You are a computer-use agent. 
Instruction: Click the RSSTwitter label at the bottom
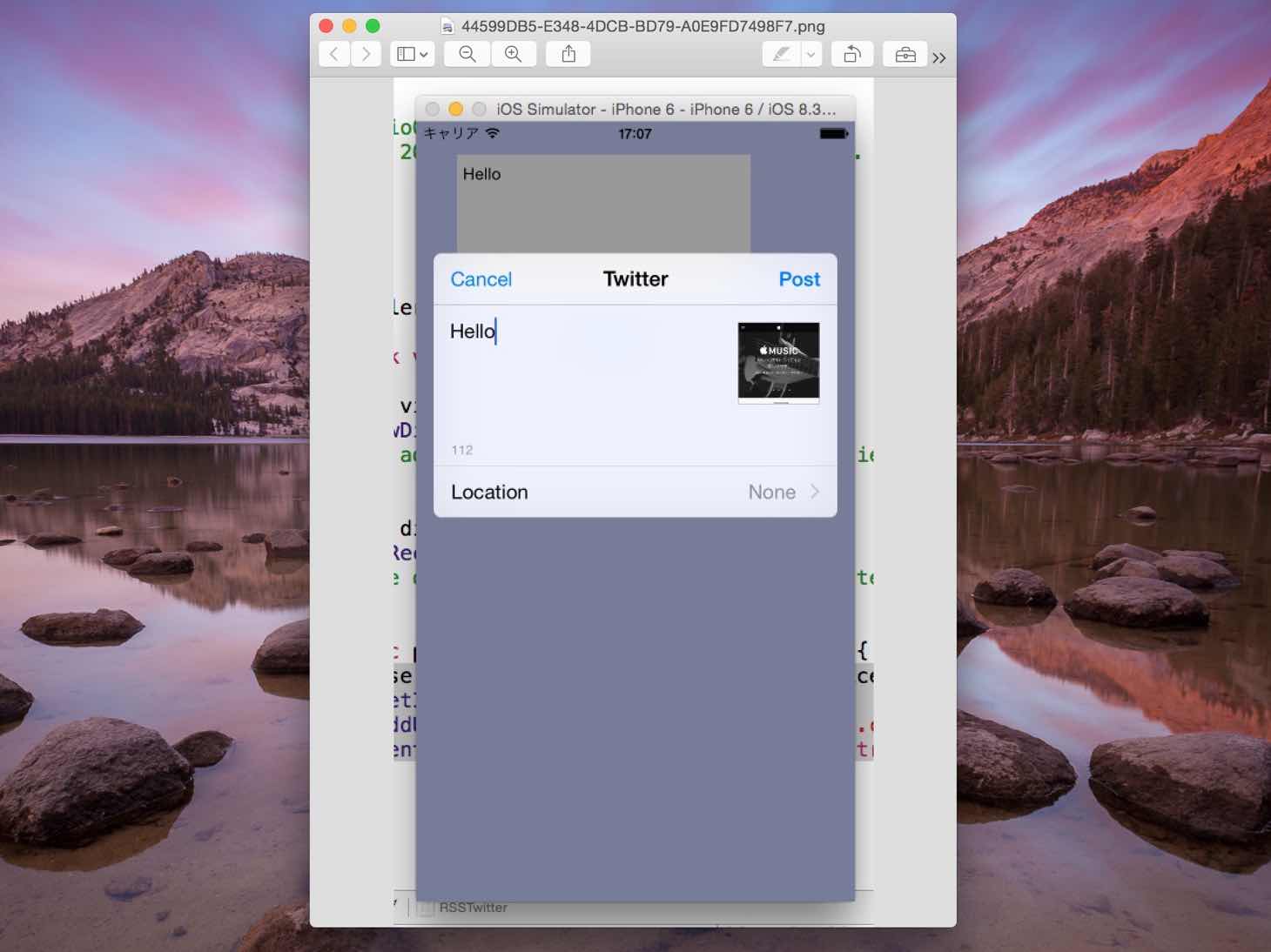tap(474, 908)
